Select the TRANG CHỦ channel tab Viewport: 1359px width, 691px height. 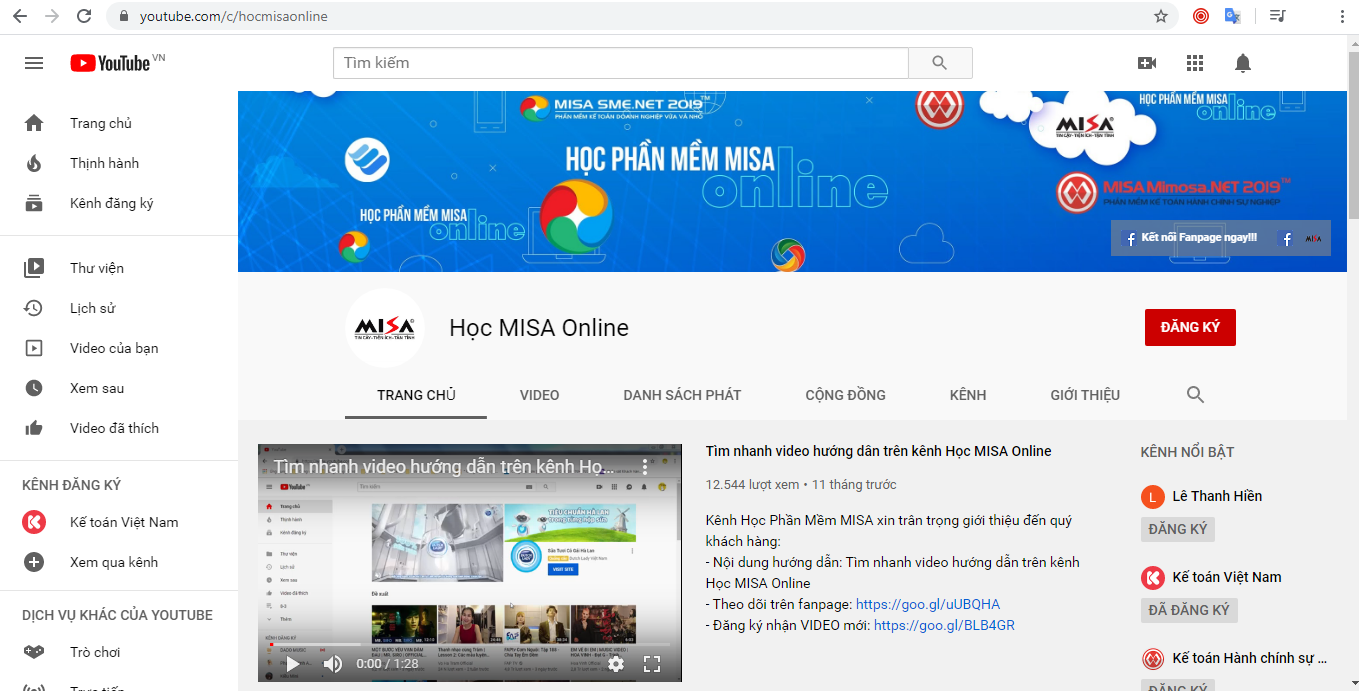tap(416, 395)
